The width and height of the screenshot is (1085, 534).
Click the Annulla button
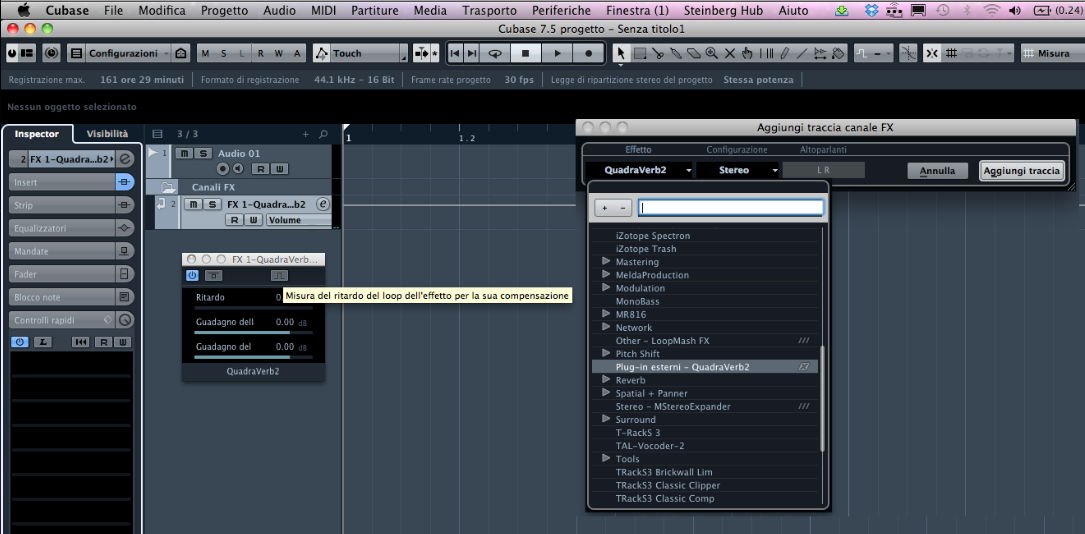click(937, 171)
